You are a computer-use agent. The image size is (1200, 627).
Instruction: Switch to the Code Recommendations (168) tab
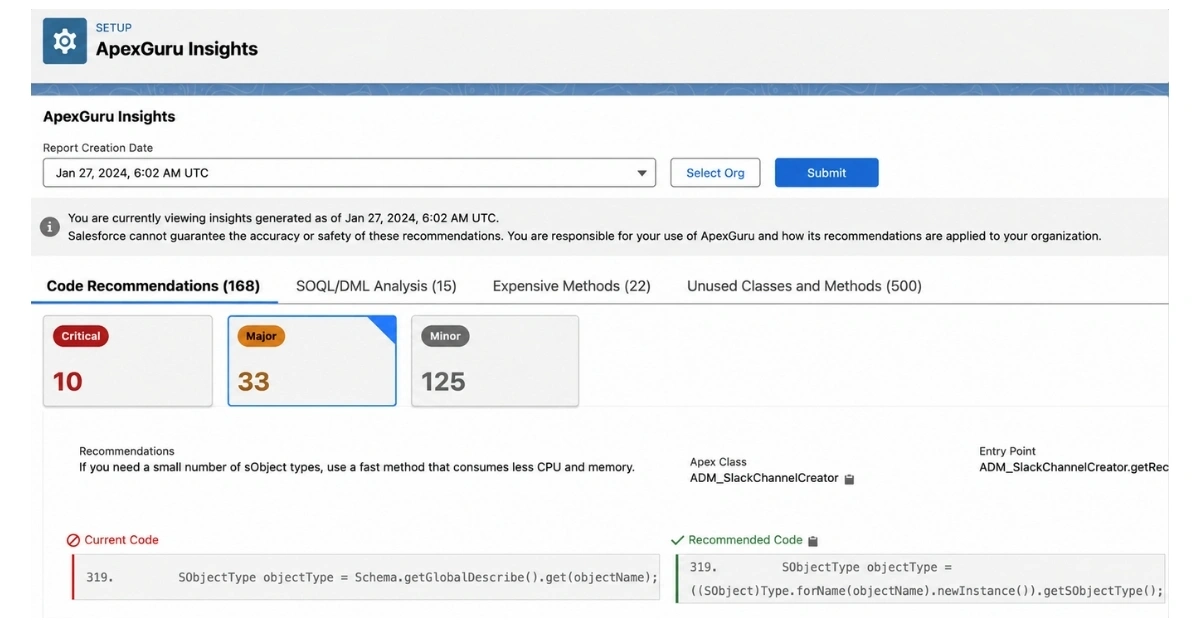153,286
